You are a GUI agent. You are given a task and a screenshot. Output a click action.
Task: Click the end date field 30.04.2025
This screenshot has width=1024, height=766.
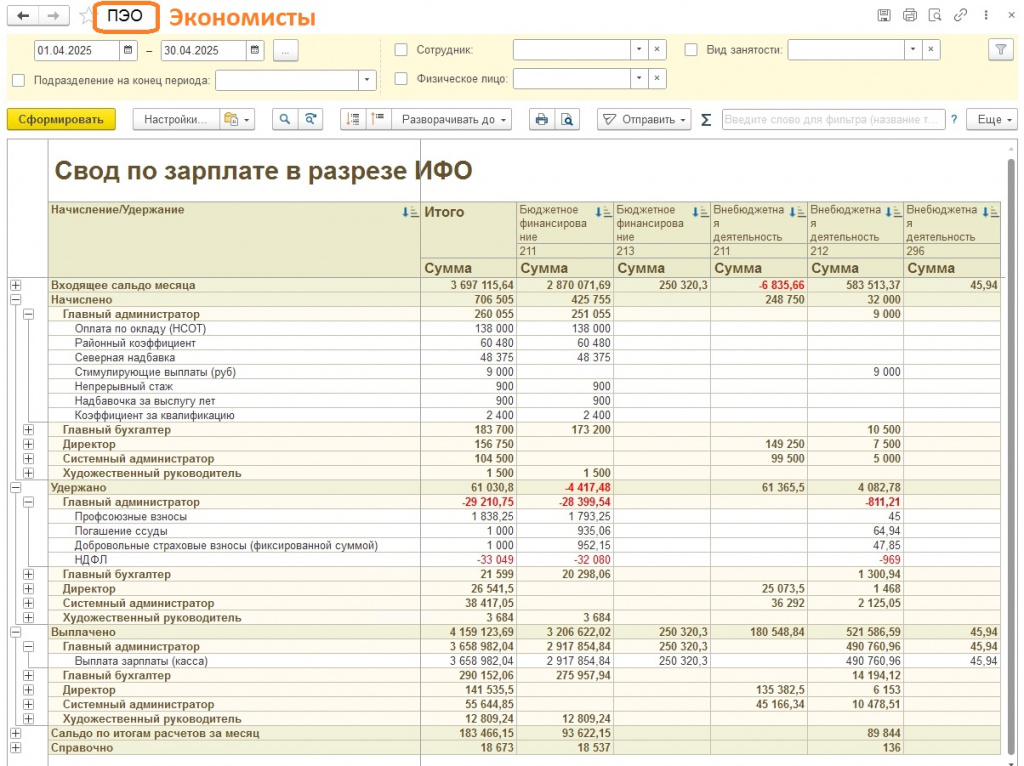203,50
